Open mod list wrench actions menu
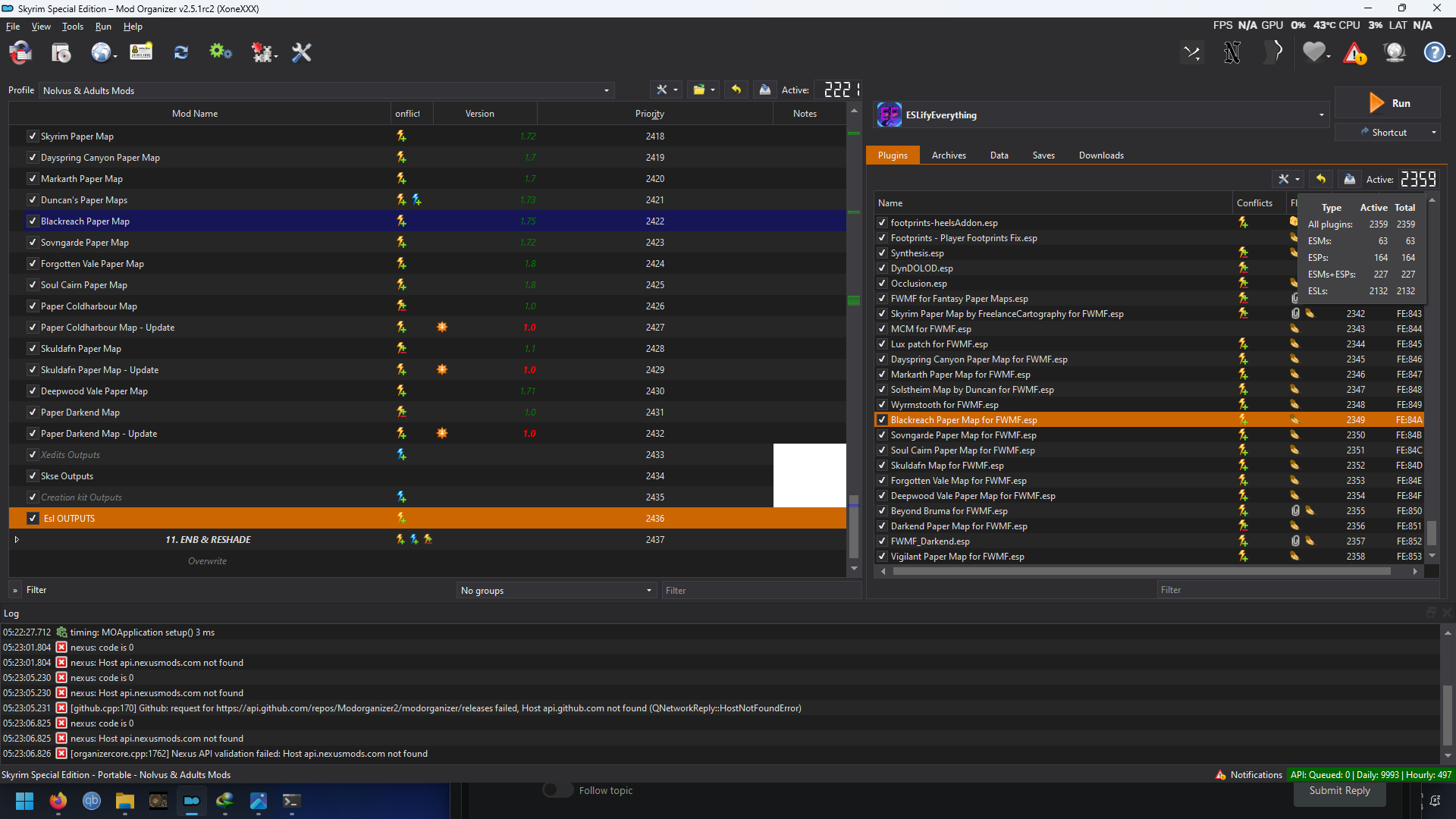The height and width of the screenshot is (819, 1456). click(x=667, y=89)
